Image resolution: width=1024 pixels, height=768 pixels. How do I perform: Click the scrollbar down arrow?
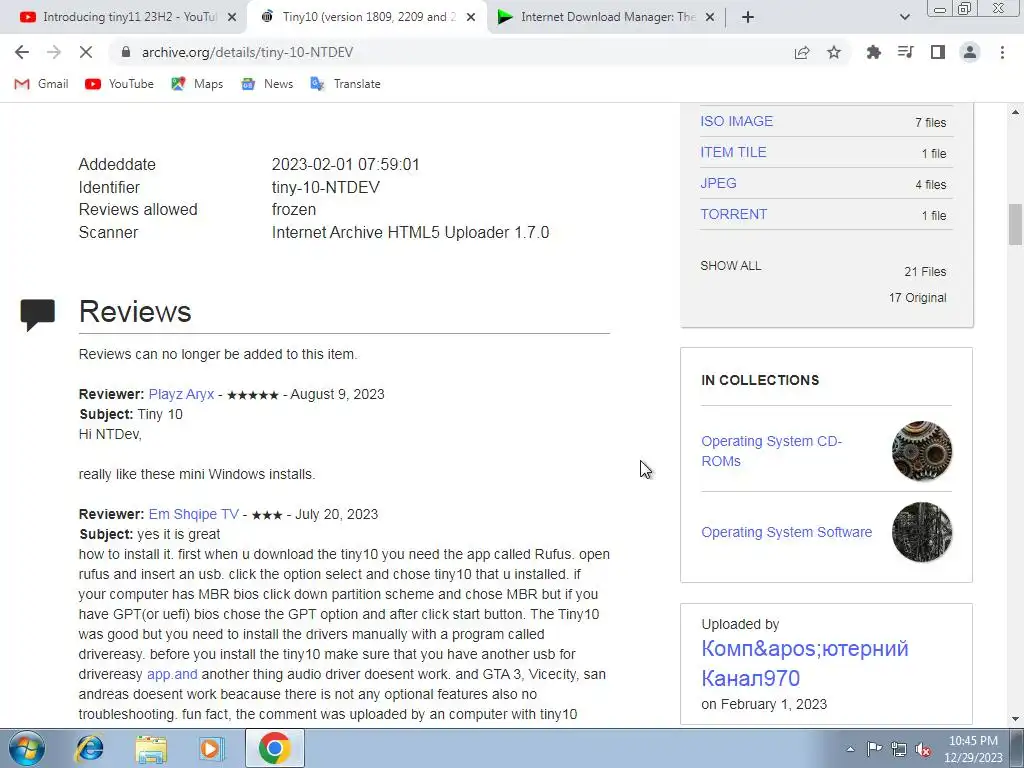(1015, 719)
